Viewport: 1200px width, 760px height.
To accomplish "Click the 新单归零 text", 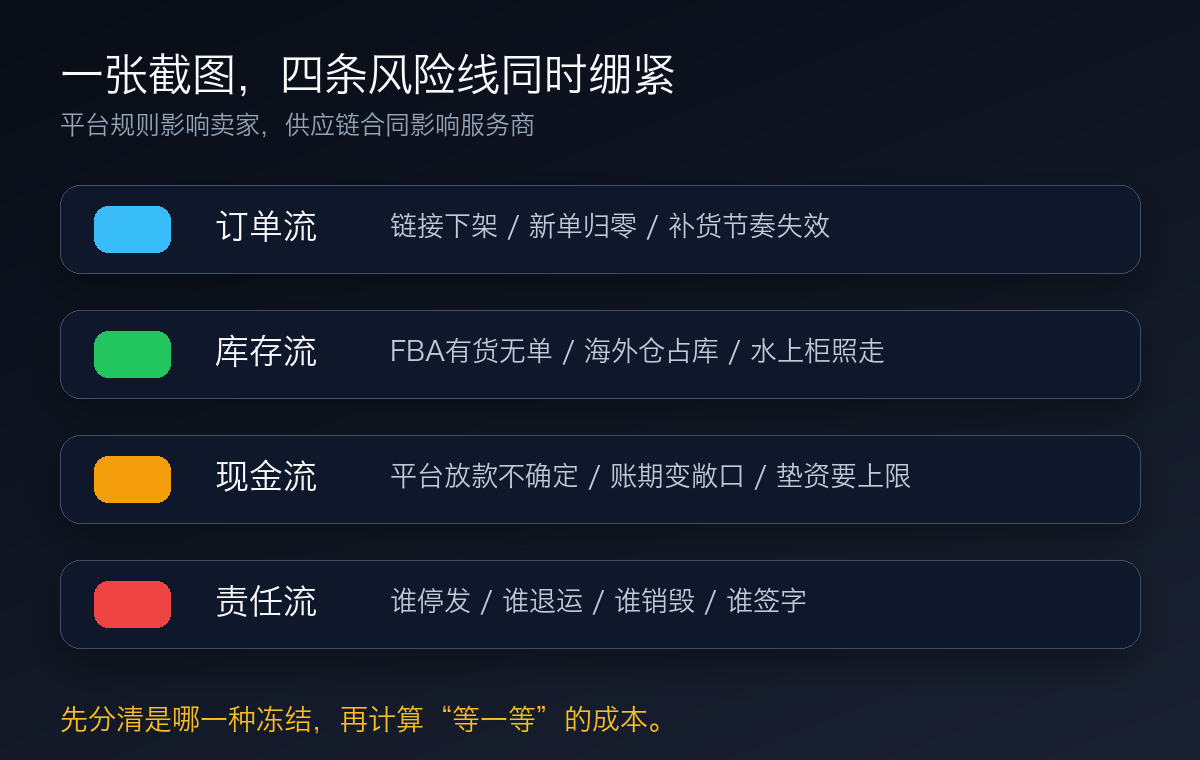I will coord(582,226).
